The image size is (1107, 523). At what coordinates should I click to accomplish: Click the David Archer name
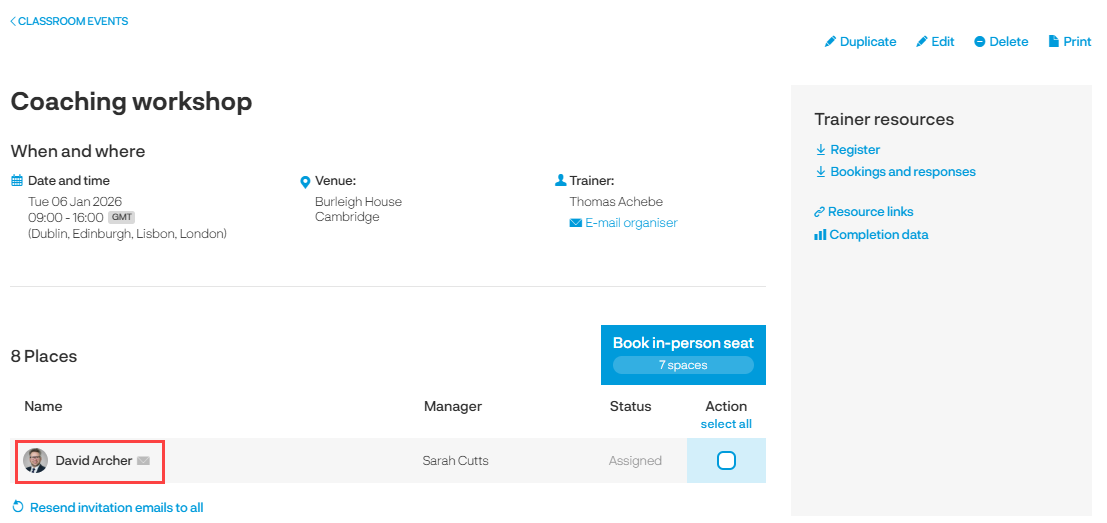(94, 461)
